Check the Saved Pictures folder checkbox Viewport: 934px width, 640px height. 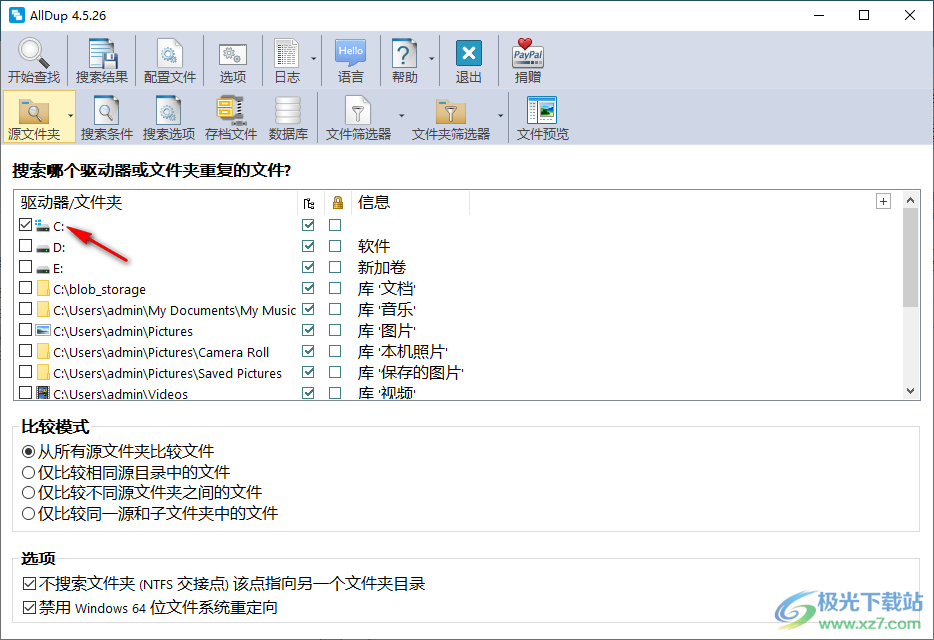pyautogui.click(x=25, y=372)
